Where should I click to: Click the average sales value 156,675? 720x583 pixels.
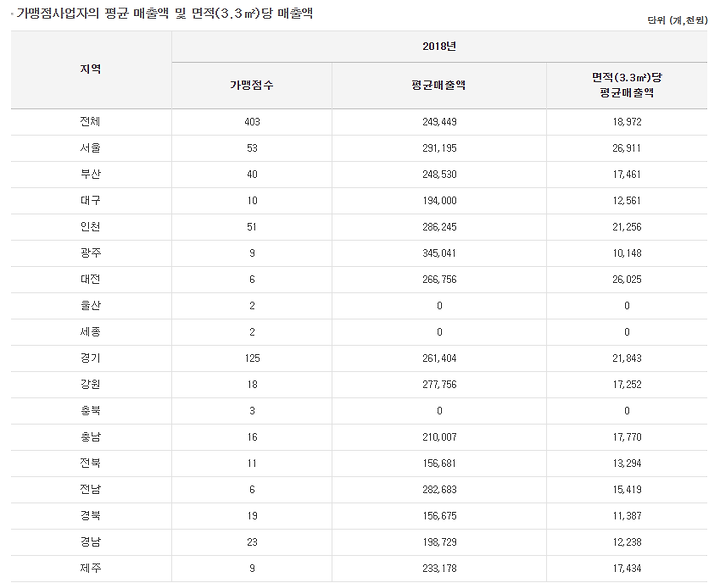pyautogui.click(x=439, y=516)
